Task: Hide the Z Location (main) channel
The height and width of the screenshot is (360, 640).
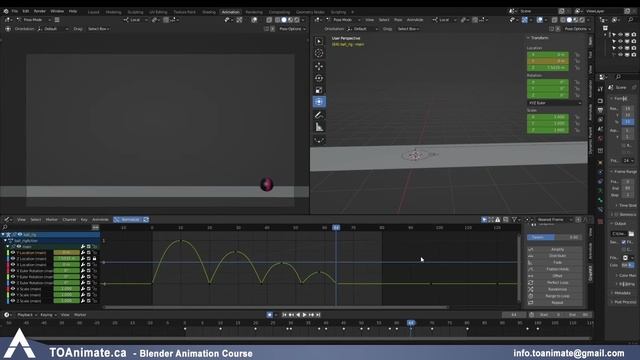Action: 13,258
